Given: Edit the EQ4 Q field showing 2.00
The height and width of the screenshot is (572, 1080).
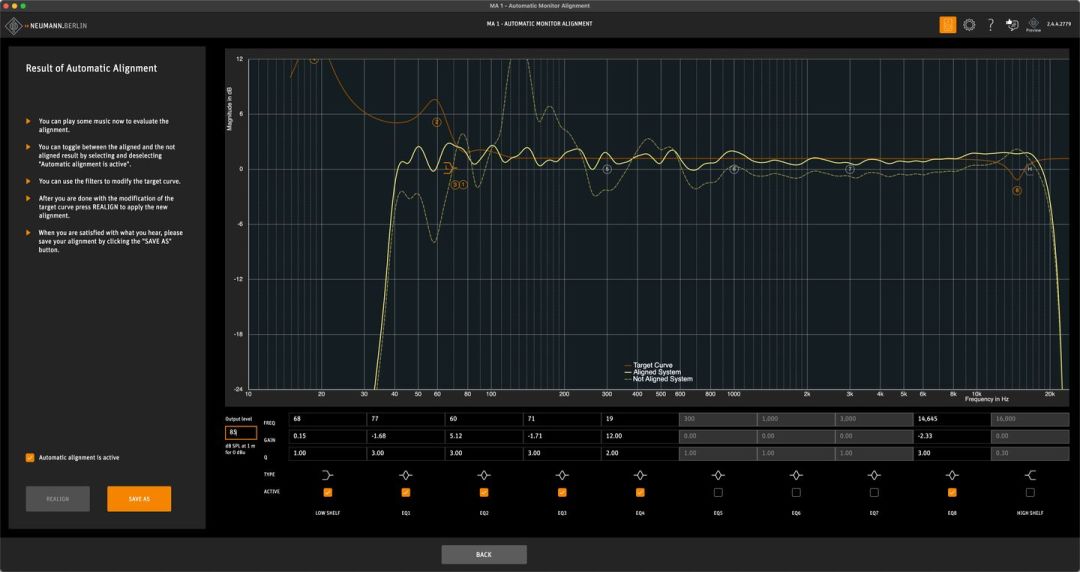Looking at the screenshot, I should (640, 453).
